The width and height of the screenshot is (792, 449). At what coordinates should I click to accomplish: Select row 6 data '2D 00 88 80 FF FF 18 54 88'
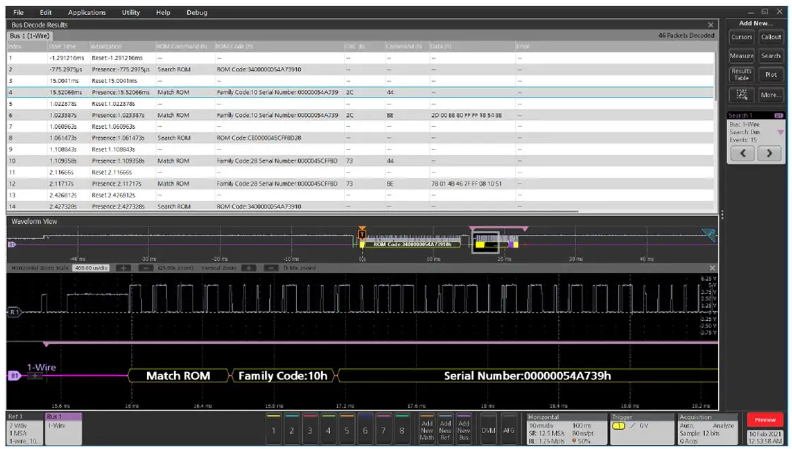[466, 115]
